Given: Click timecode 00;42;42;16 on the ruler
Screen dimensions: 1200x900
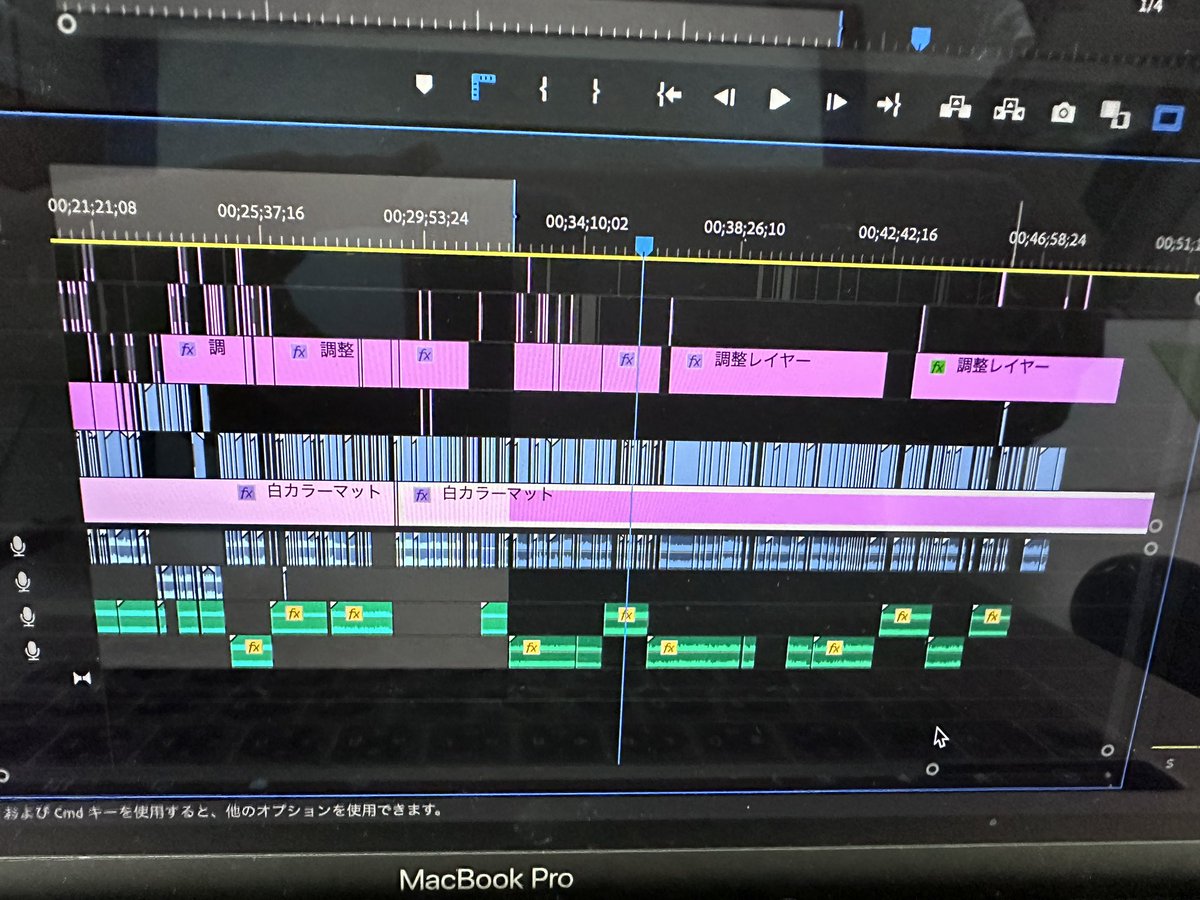Looking at the screenshot, I should (898, 234).
